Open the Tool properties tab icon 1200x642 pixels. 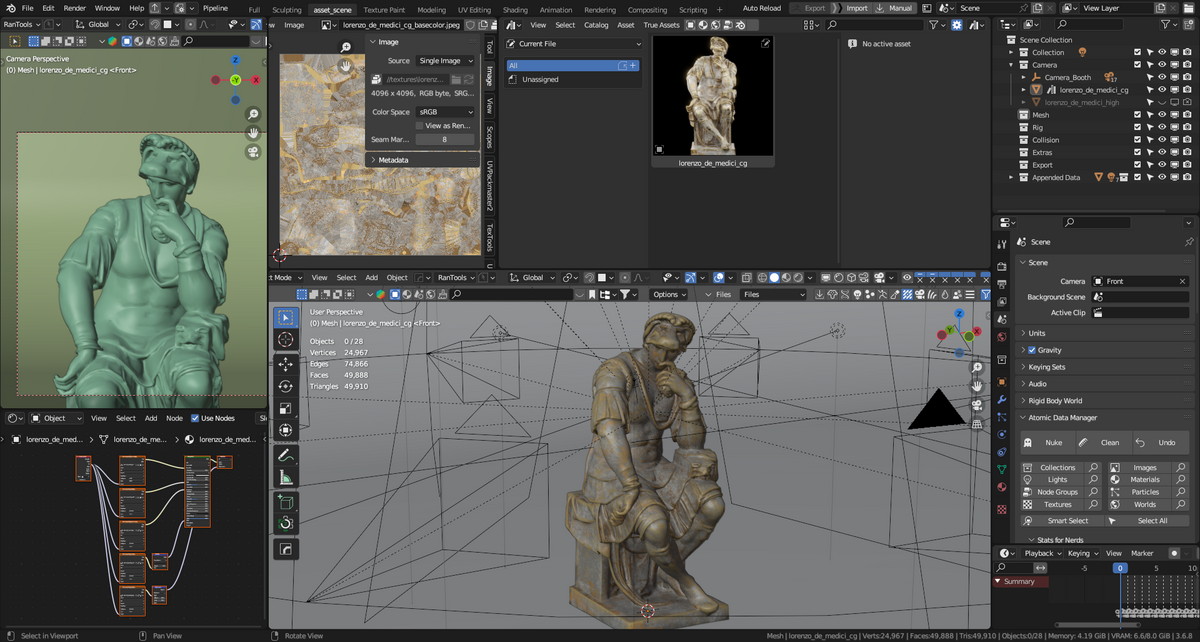1002,245
